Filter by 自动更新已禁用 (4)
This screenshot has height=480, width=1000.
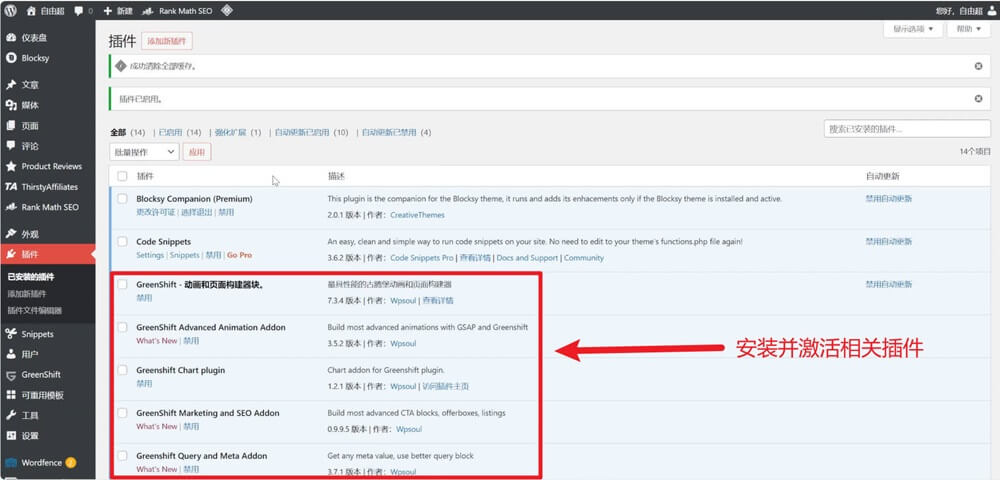(397, 133)
